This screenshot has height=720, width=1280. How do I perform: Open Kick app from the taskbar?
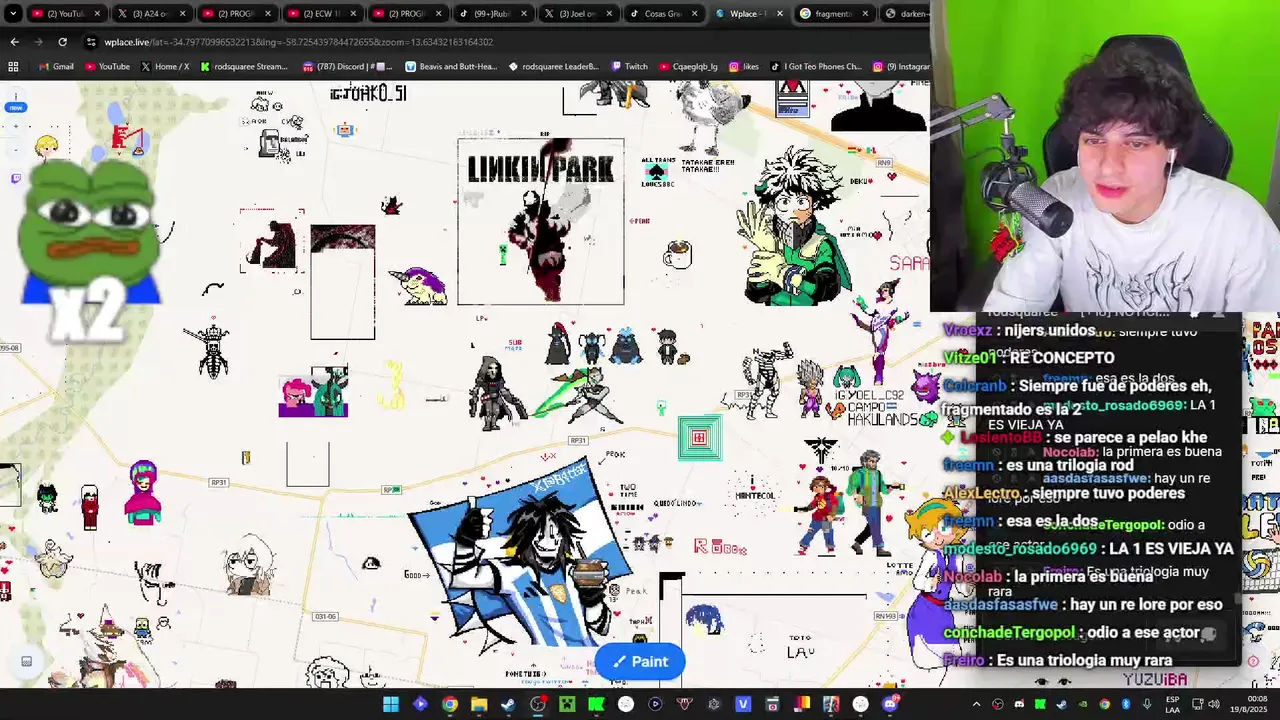(596, 704)
